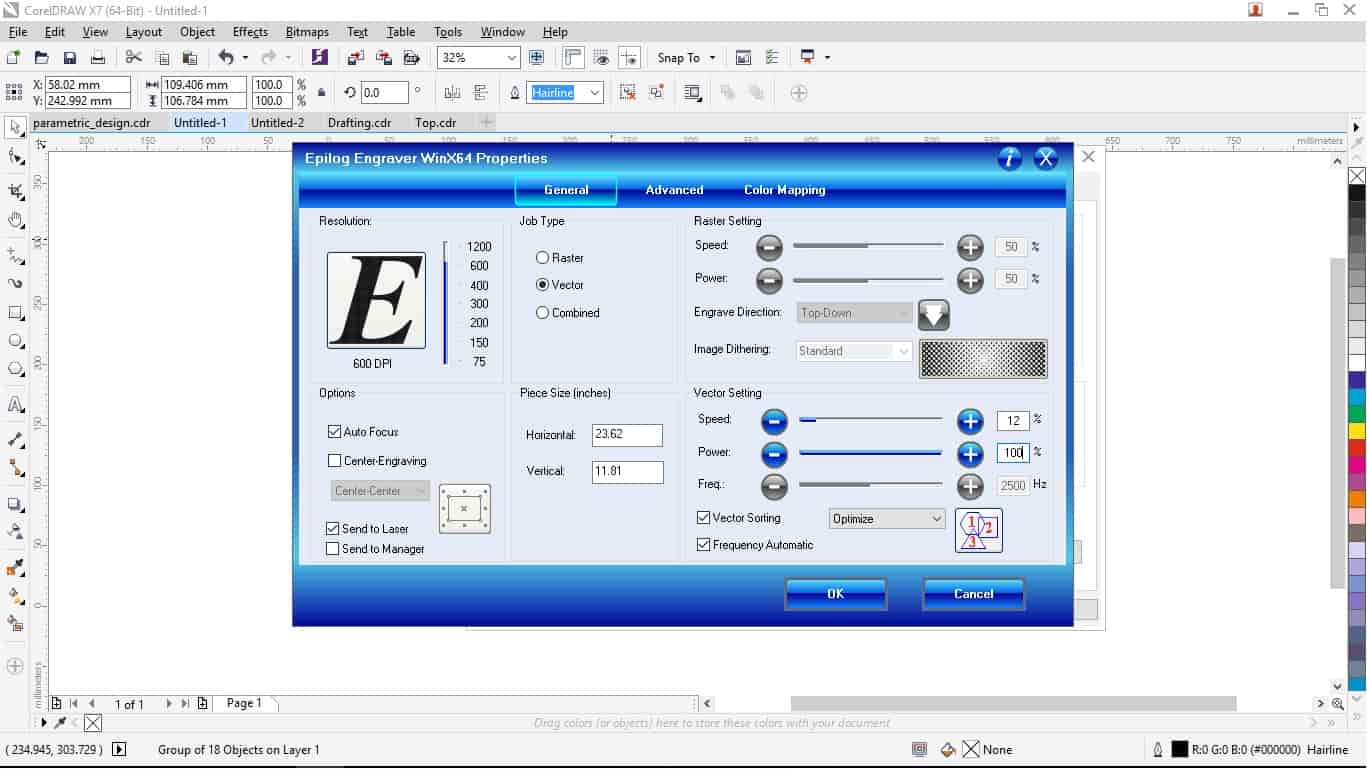This screenshot has height=769, width=1367.
Task: Toggle Vector Sorting checkbox
Action: click(x=703, y=518)
